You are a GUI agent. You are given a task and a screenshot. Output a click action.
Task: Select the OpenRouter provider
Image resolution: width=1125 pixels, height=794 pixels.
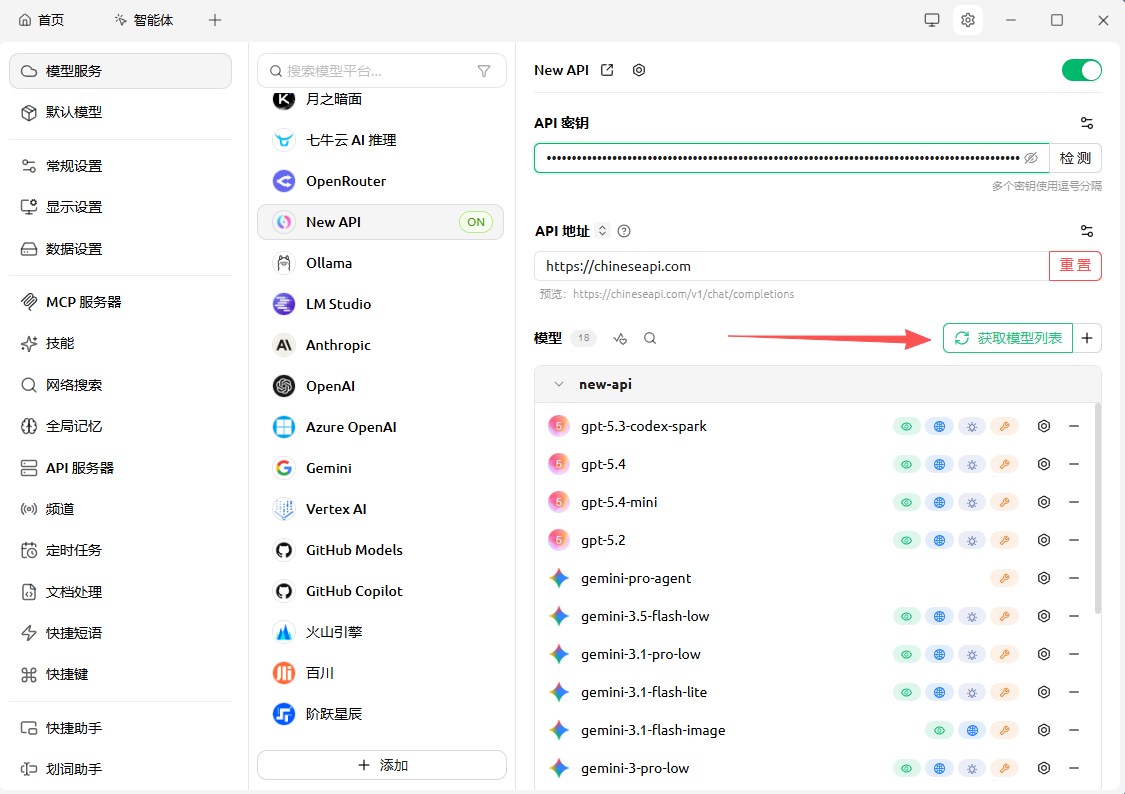(x=380, y=181)
